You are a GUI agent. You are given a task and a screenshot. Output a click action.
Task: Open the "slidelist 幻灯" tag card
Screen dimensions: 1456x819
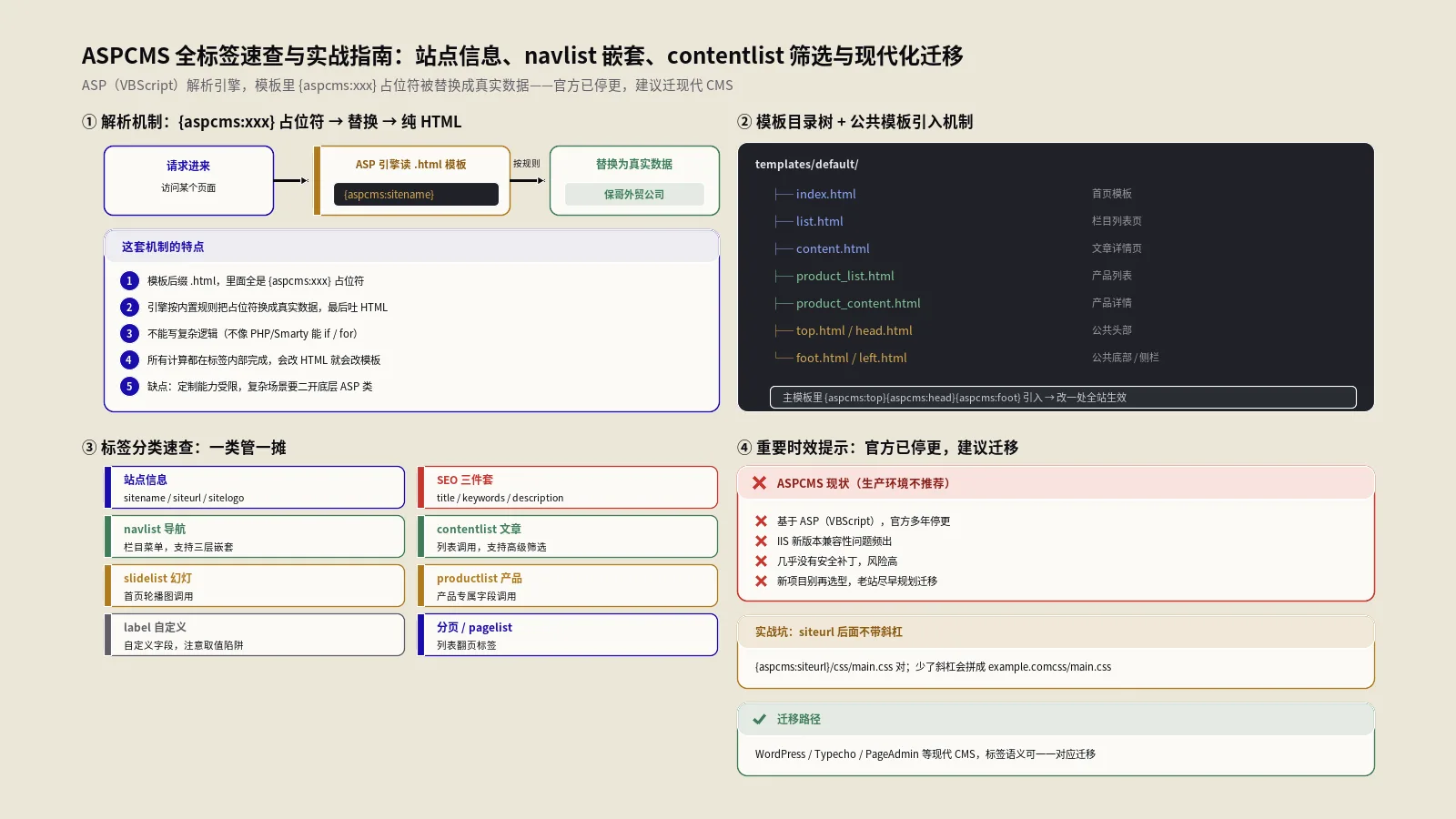pos(255,586)
